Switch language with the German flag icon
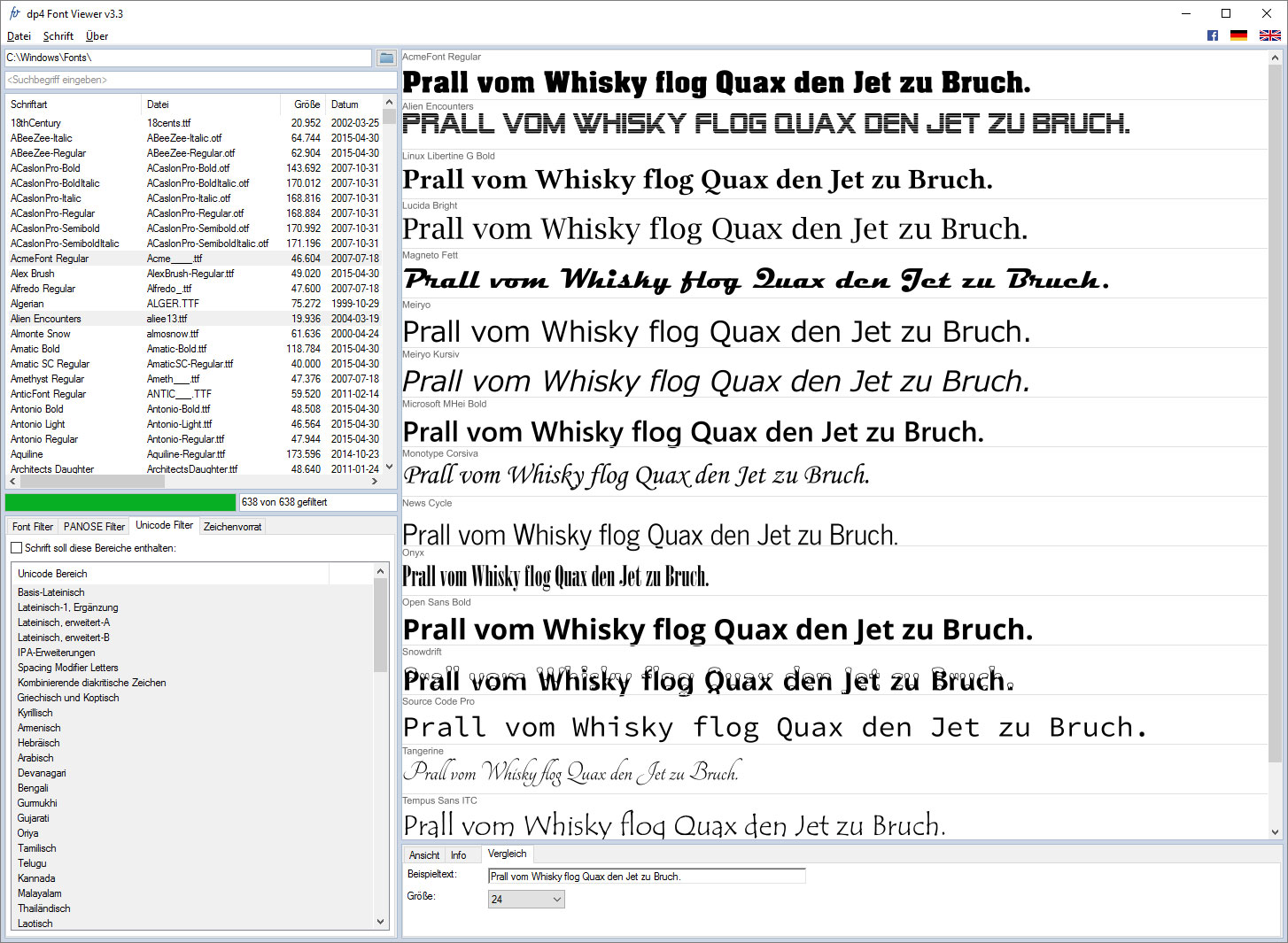 (x=1239, y=35)
